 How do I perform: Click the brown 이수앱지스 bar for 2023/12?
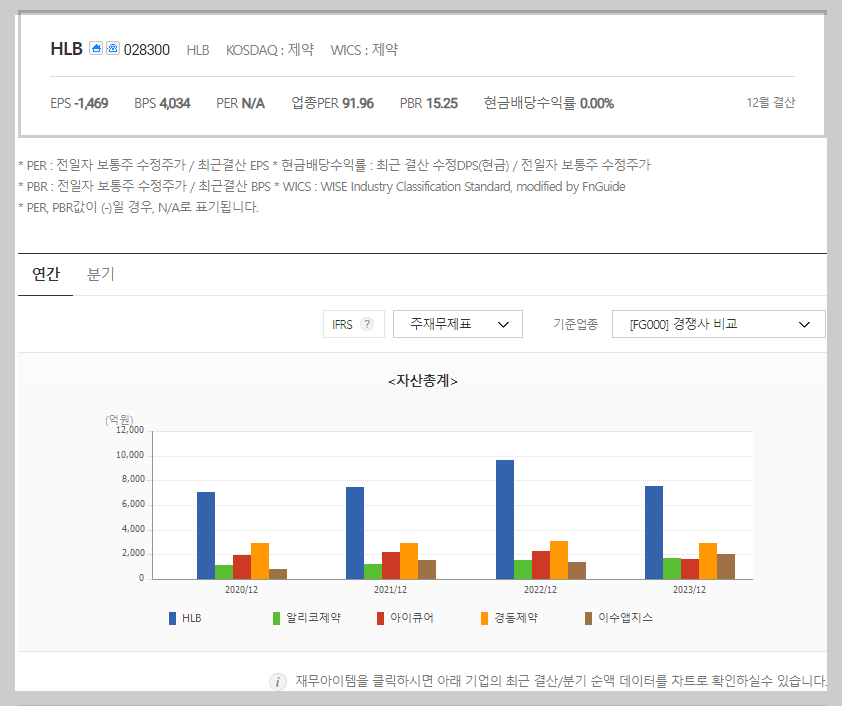pyautogui.click(x=726, y=566)
